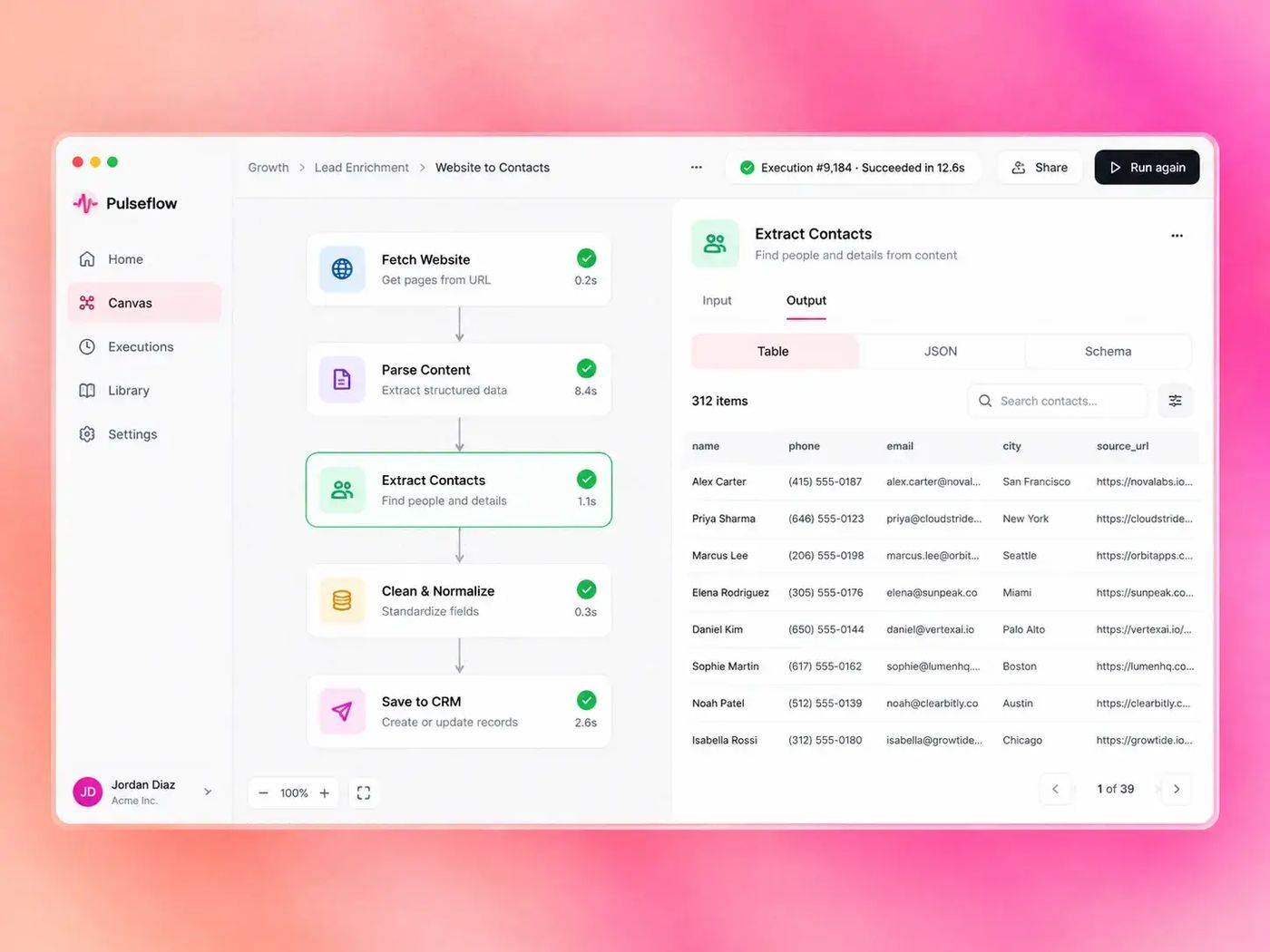The width and height of the screenshot is (1270, 952).
Task: Click the Share button
Action: click(x=1040, y=168)
